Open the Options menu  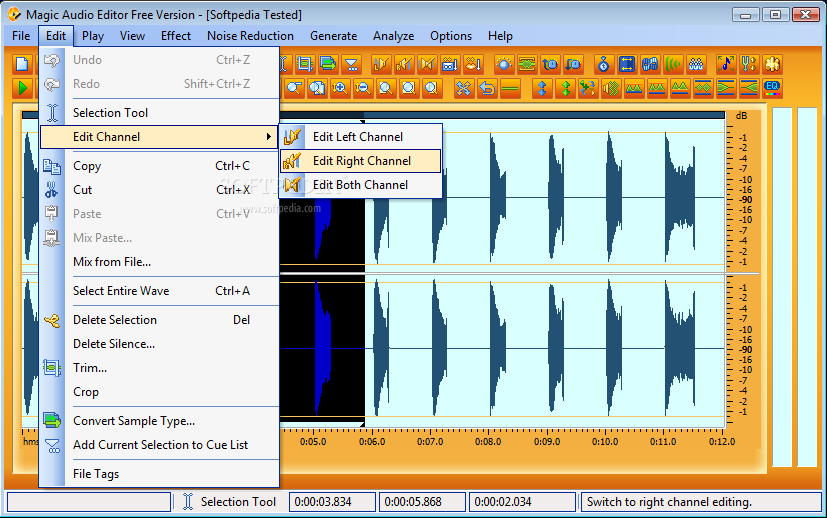click(451, 36)
